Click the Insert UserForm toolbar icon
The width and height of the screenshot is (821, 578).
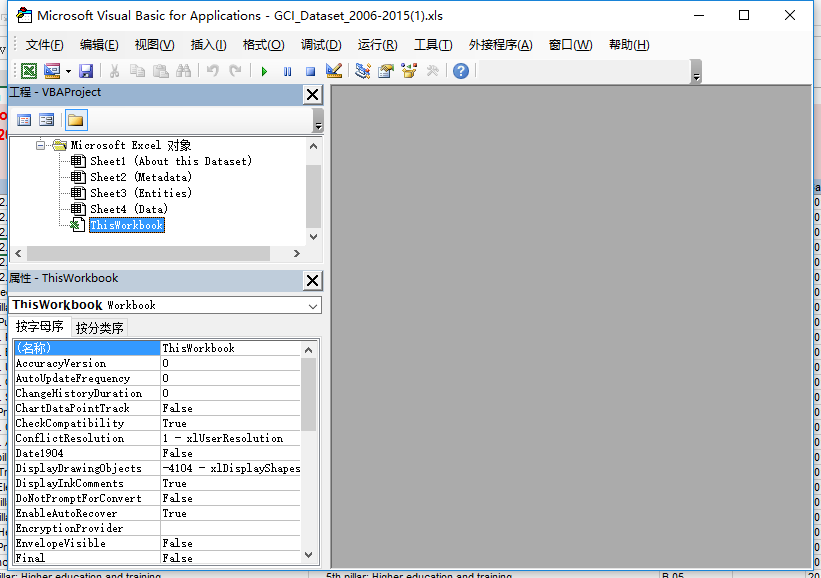click(x=52, y=71)
